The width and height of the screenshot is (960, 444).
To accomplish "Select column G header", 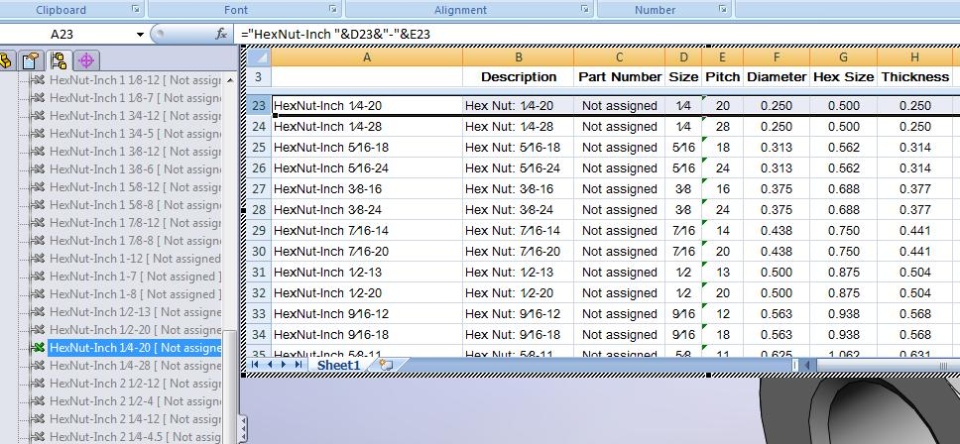I will point(843,57).
